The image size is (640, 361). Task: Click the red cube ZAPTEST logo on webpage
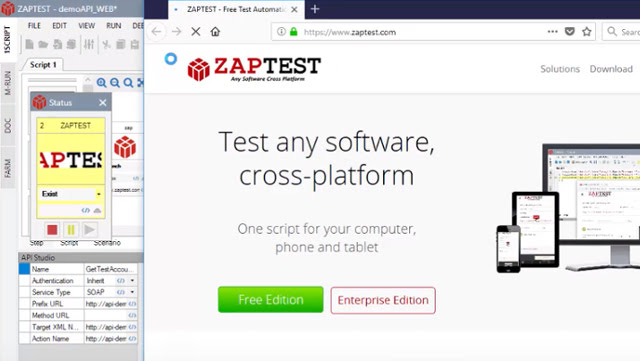(199, 69)
